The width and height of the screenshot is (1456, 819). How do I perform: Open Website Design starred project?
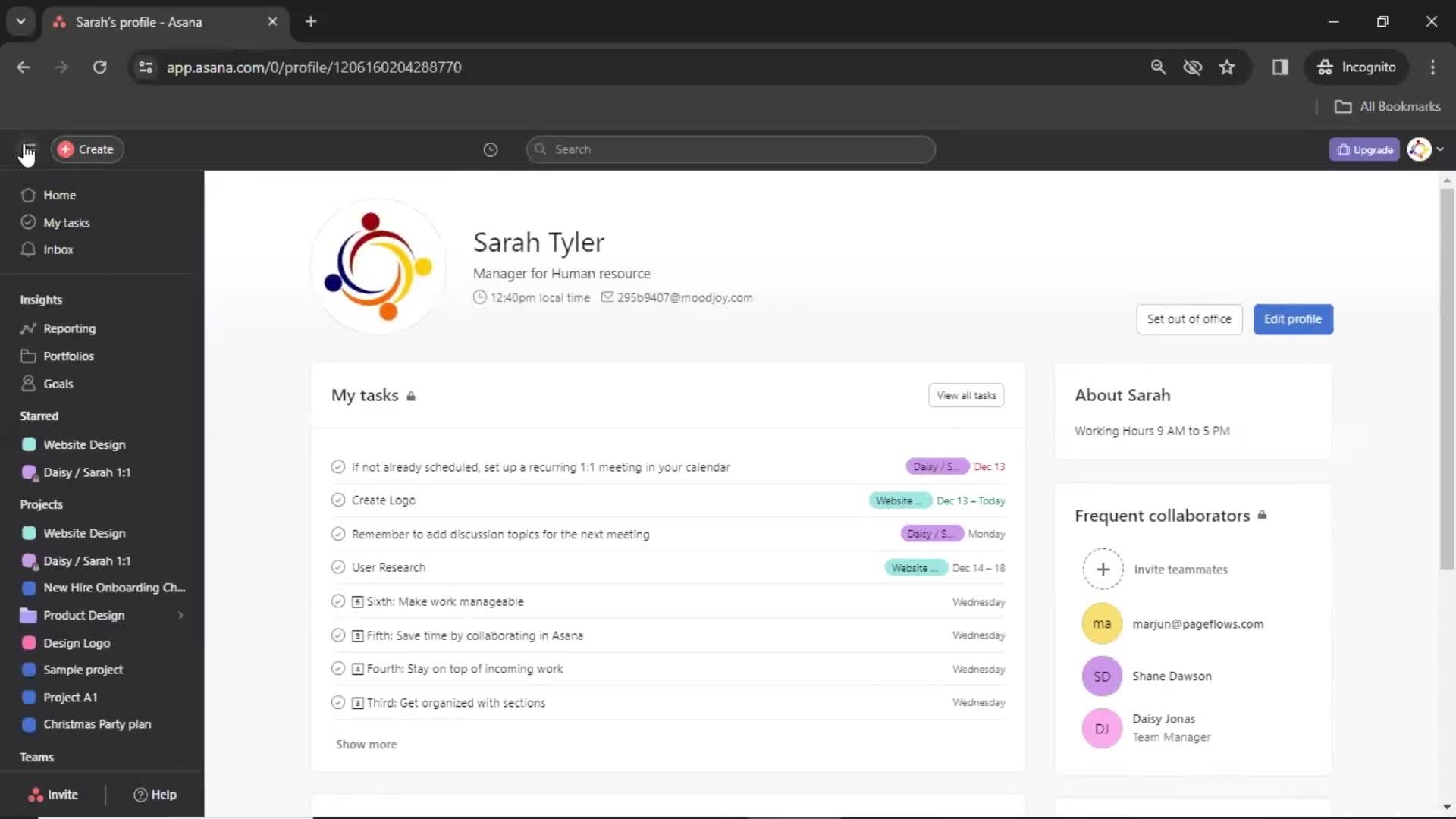[x=84, y=444]
